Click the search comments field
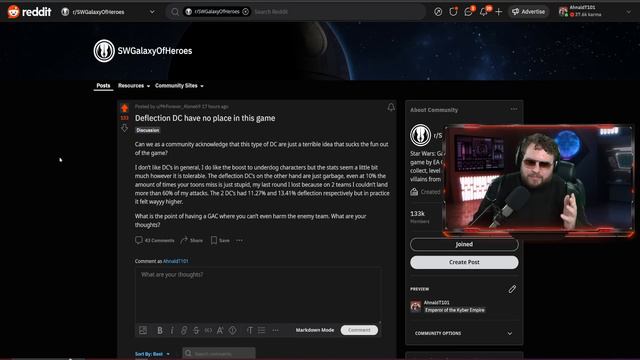 tap(219, 353)
